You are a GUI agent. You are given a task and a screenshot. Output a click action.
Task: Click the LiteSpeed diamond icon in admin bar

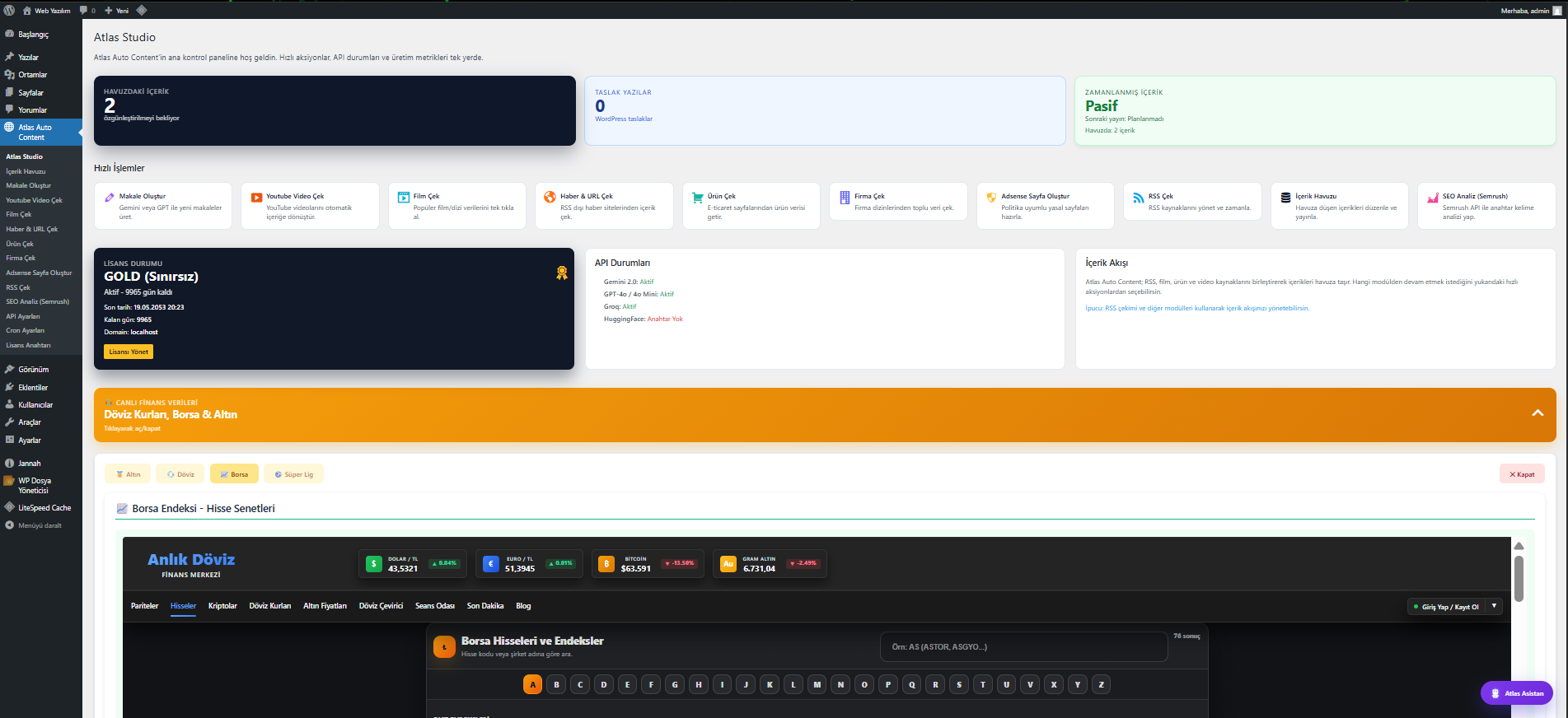tap(142, 11)
